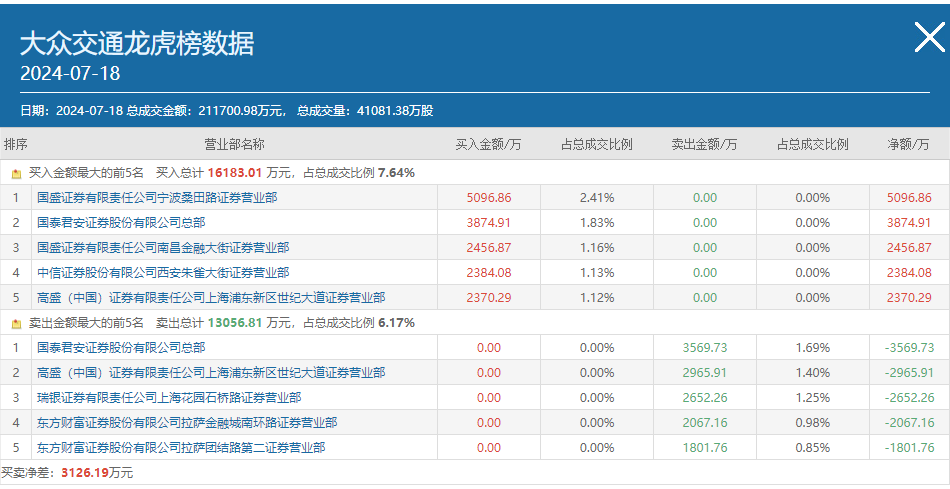Close the 大众交通龙虎榜数据 popup with the X
The height and width of the screenshot is (489, 950).
coord(929,37)
